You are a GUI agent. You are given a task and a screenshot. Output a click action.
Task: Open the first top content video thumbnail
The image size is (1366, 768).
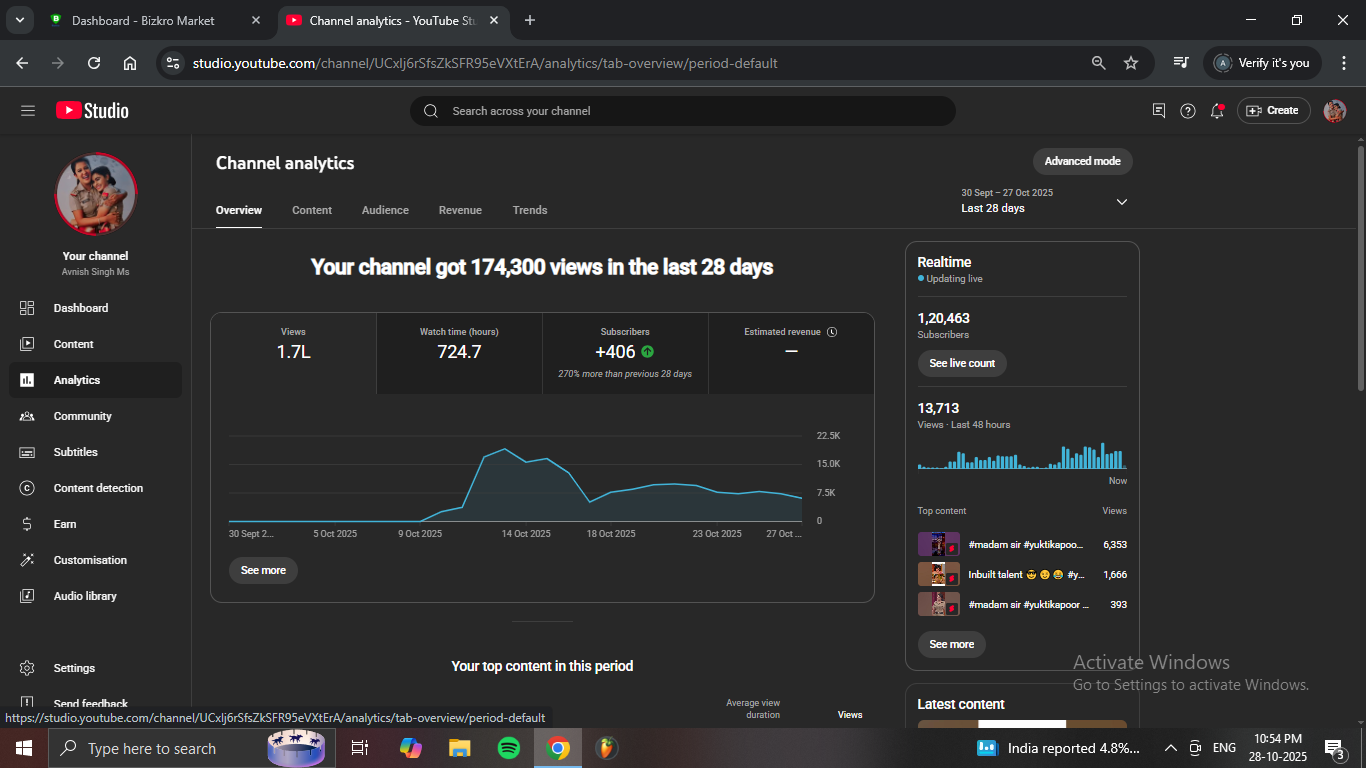(x=938, y=545)
